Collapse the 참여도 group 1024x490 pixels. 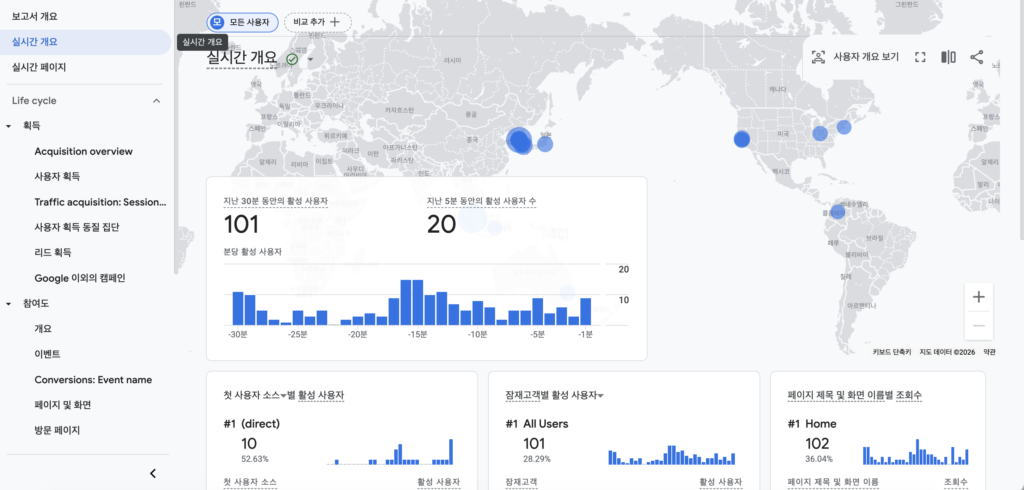coord(9,304)
